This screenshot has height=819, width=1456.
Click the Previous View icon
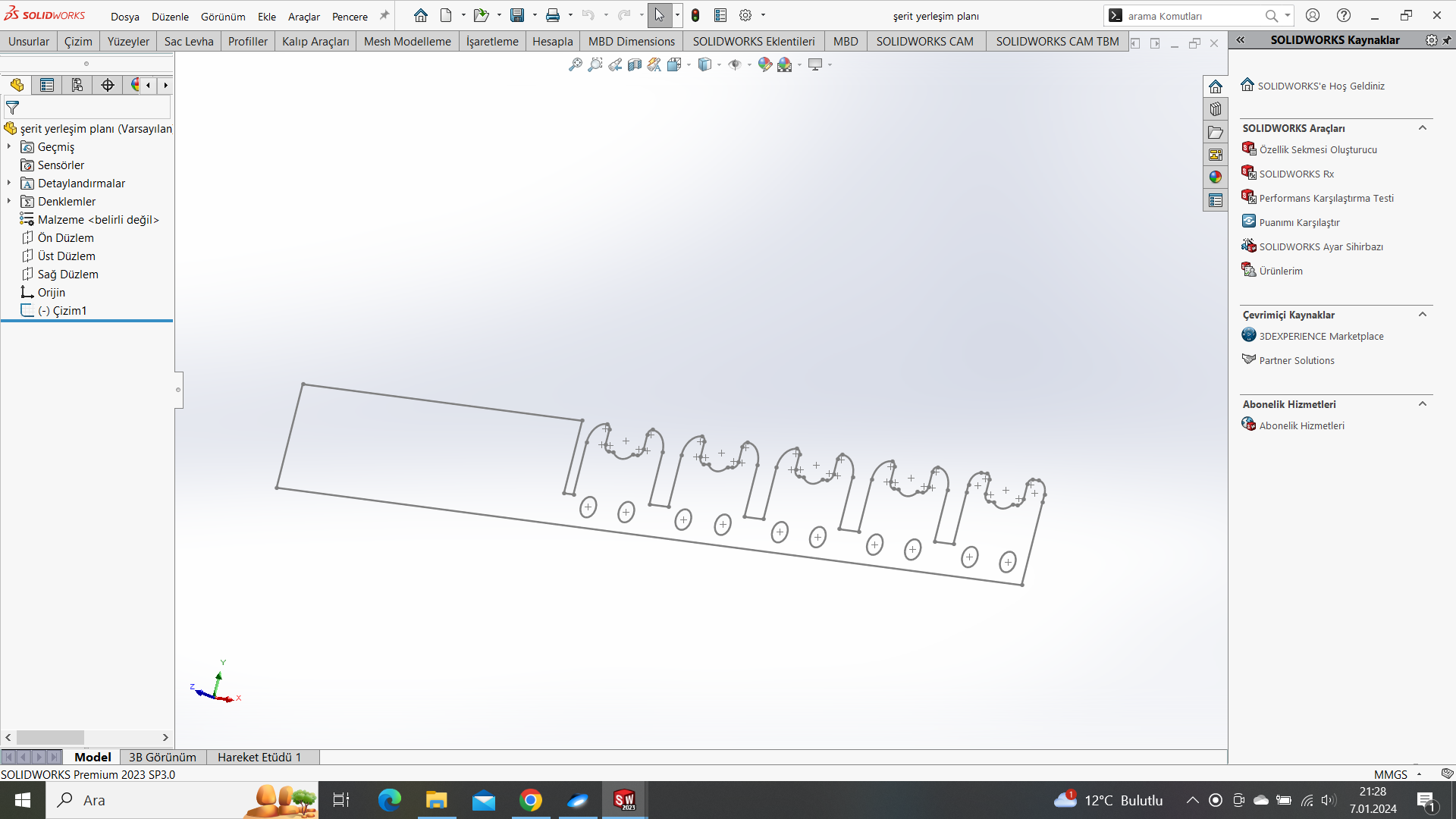point(615,65)
